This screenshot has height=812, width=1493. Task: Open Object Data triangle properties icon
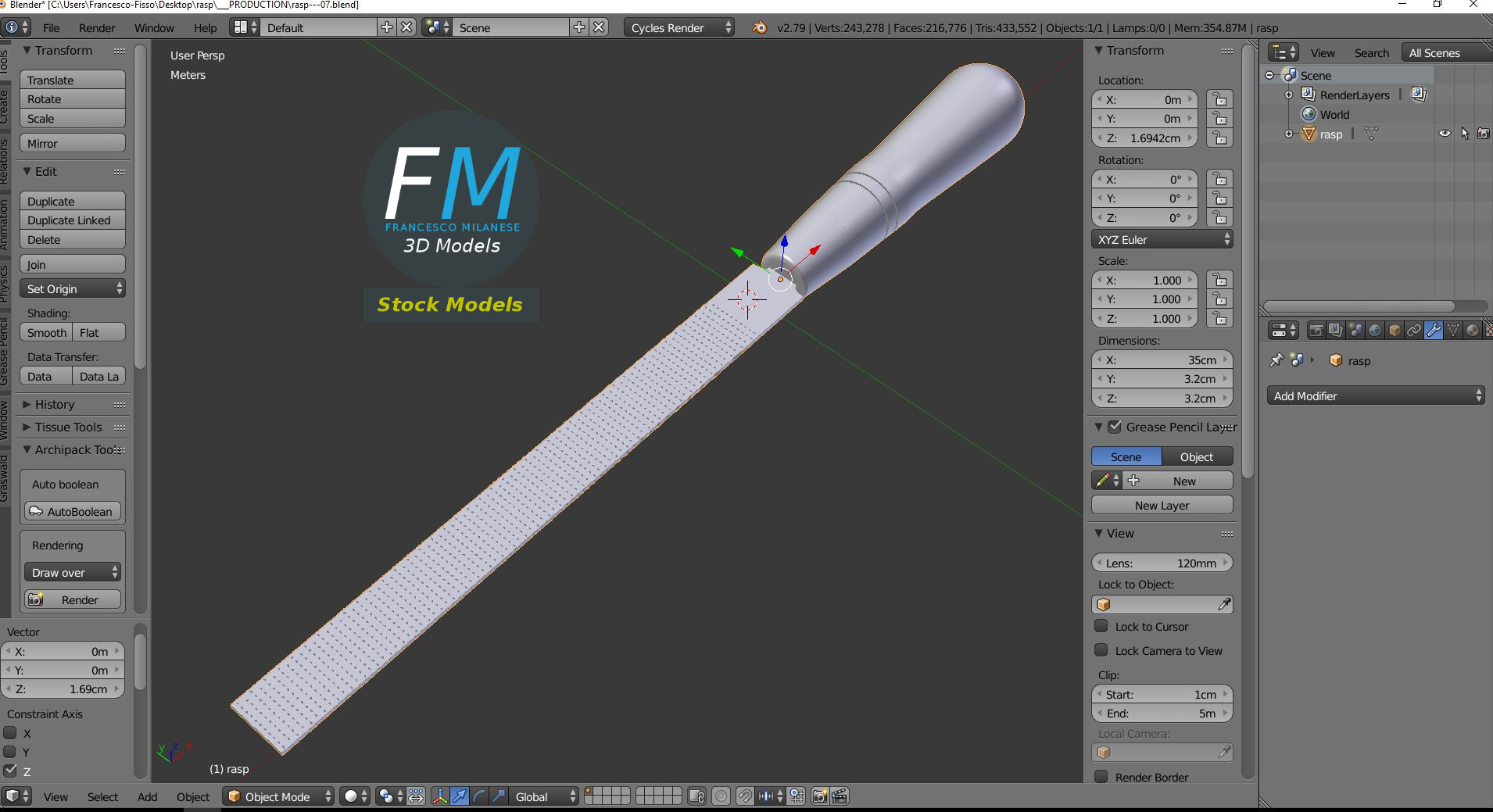1452,329
